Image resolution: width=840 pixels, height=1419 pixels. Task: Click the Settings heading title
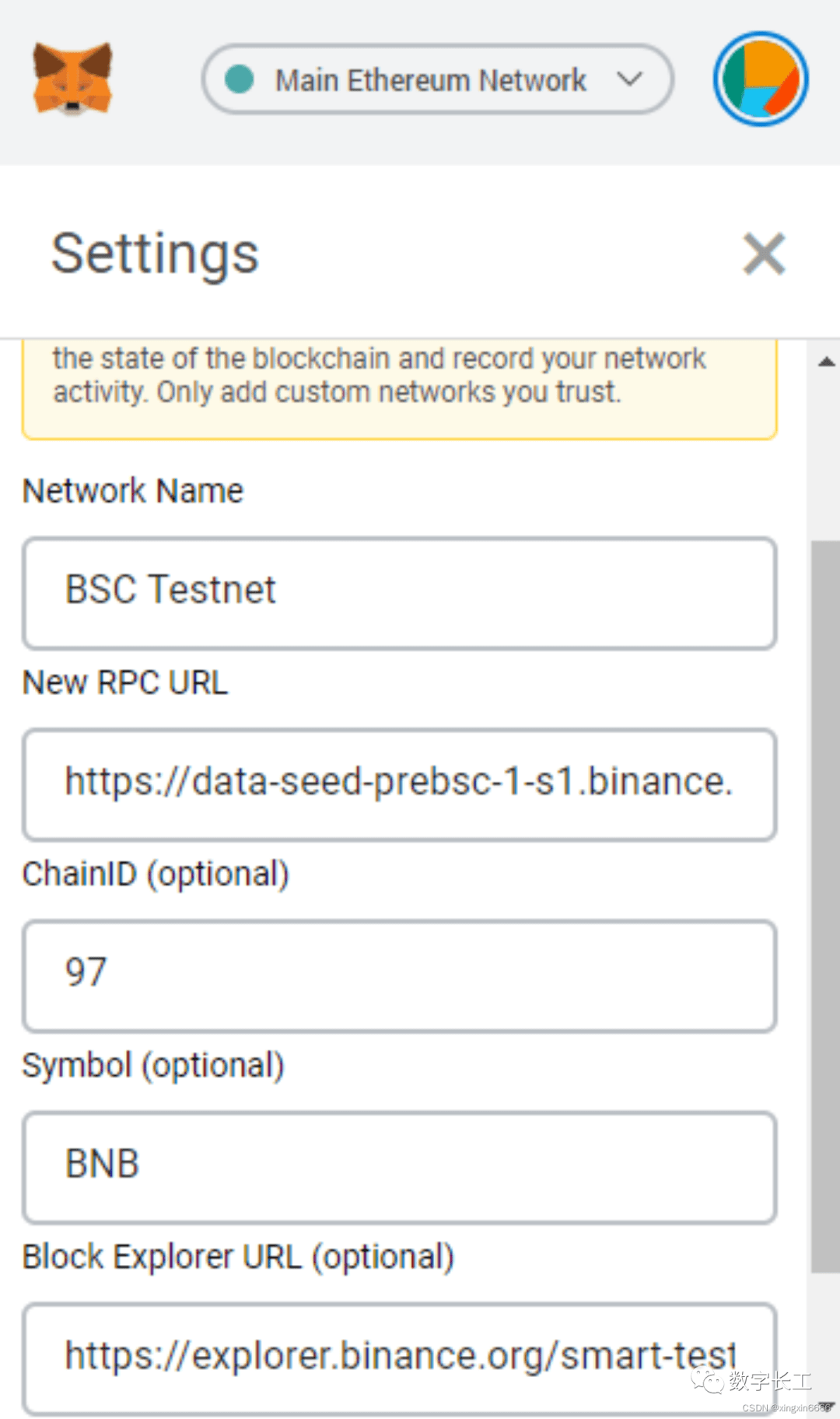[155, 254]
